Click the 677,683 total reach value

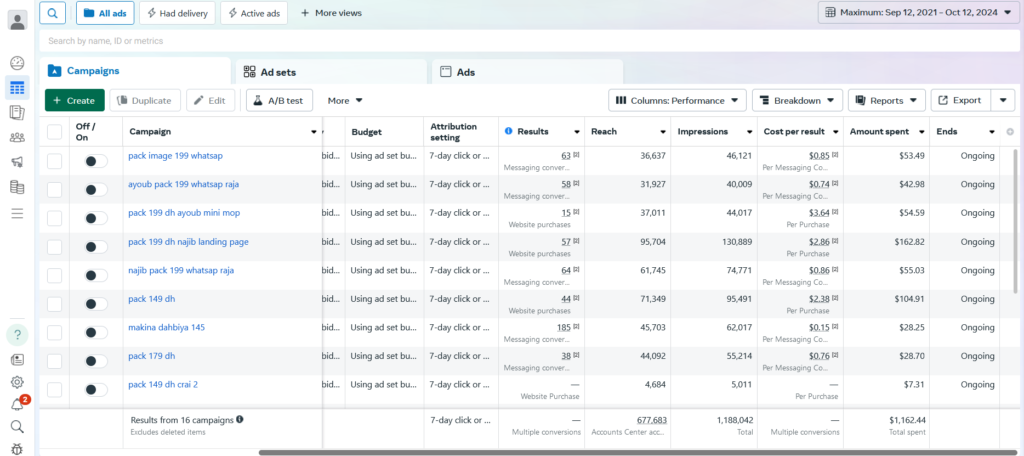pos(652,420)
